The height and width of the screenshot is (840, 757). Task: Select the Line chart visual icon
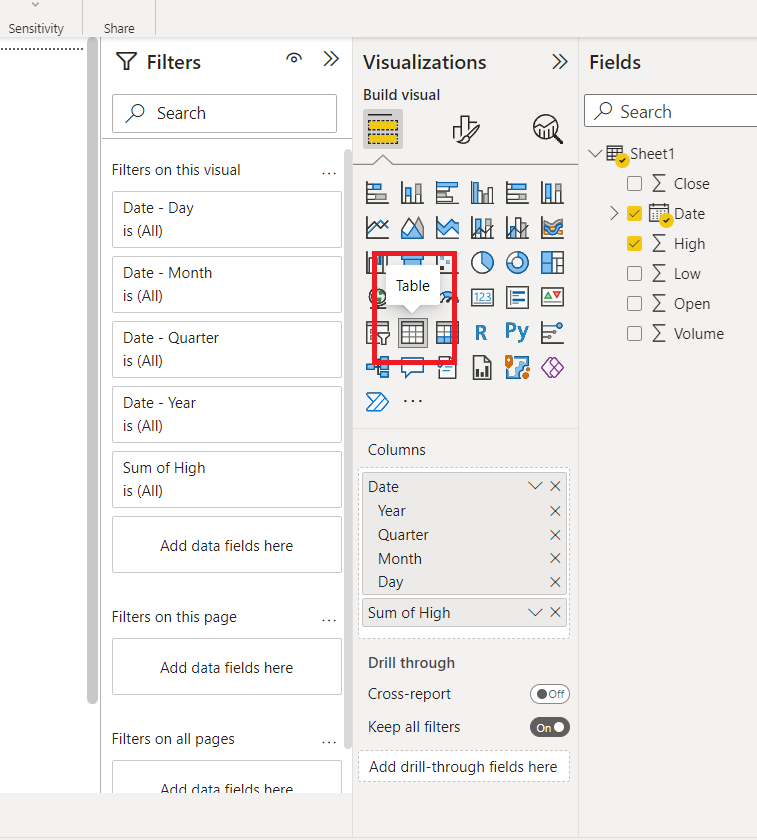coord(377,228)
